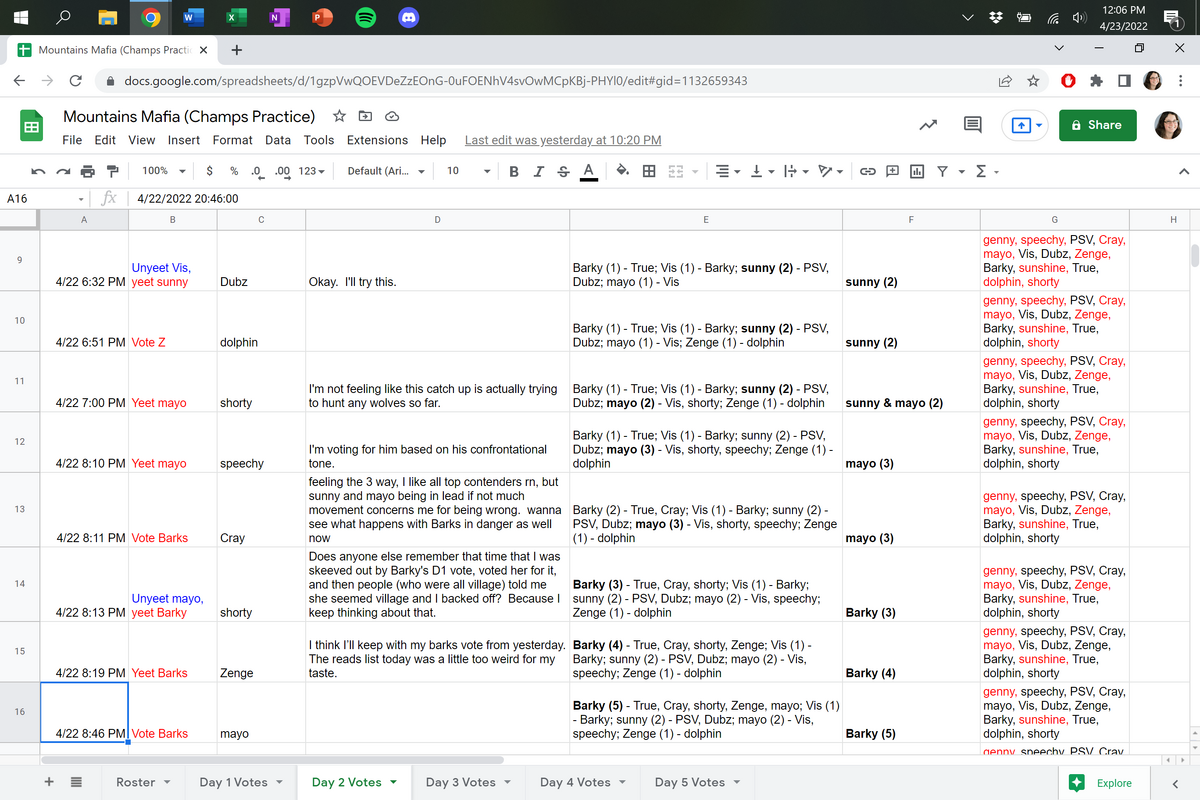Open Spotify from the taskbar
The image size is (1200, 800).
pyautogui.click(x=366, y=18)
